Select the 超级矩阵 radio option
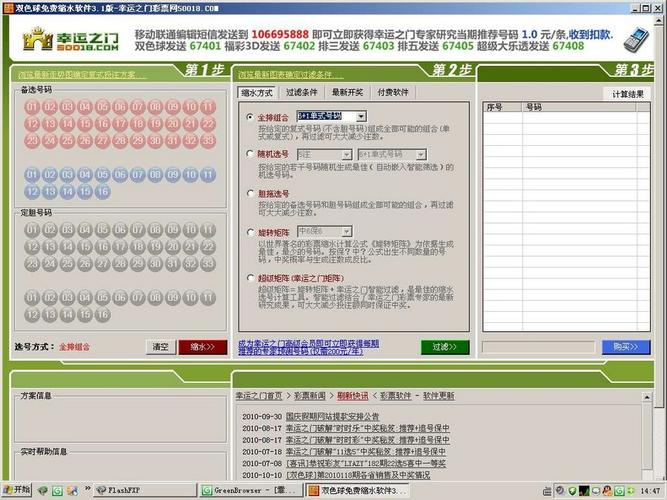Screen dimensions: 667x500 pos(250,278)
